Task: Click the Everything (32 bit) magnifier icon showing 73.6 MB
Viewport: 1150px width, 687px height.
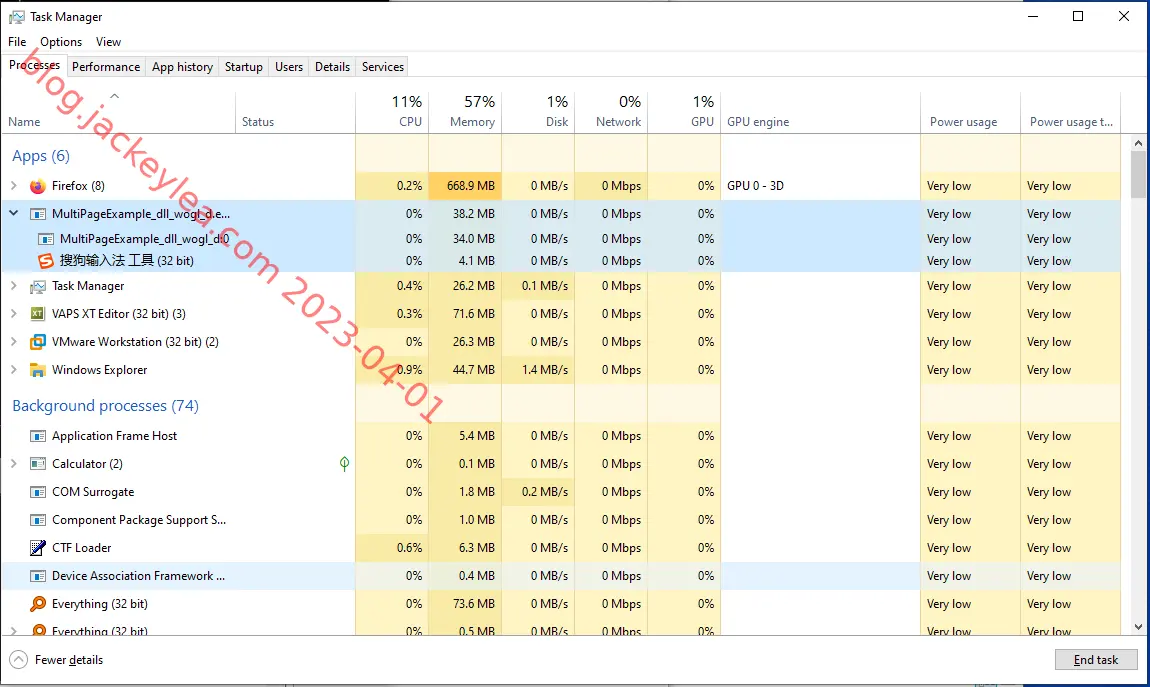Action: point(37,604)
